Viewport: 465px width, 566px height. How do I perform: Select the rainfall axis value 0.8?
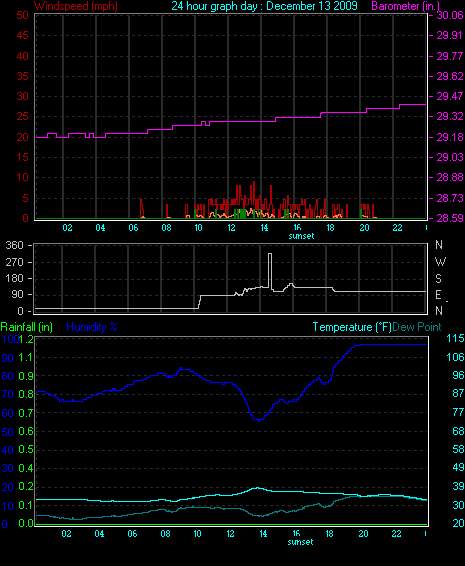point(26,394)
